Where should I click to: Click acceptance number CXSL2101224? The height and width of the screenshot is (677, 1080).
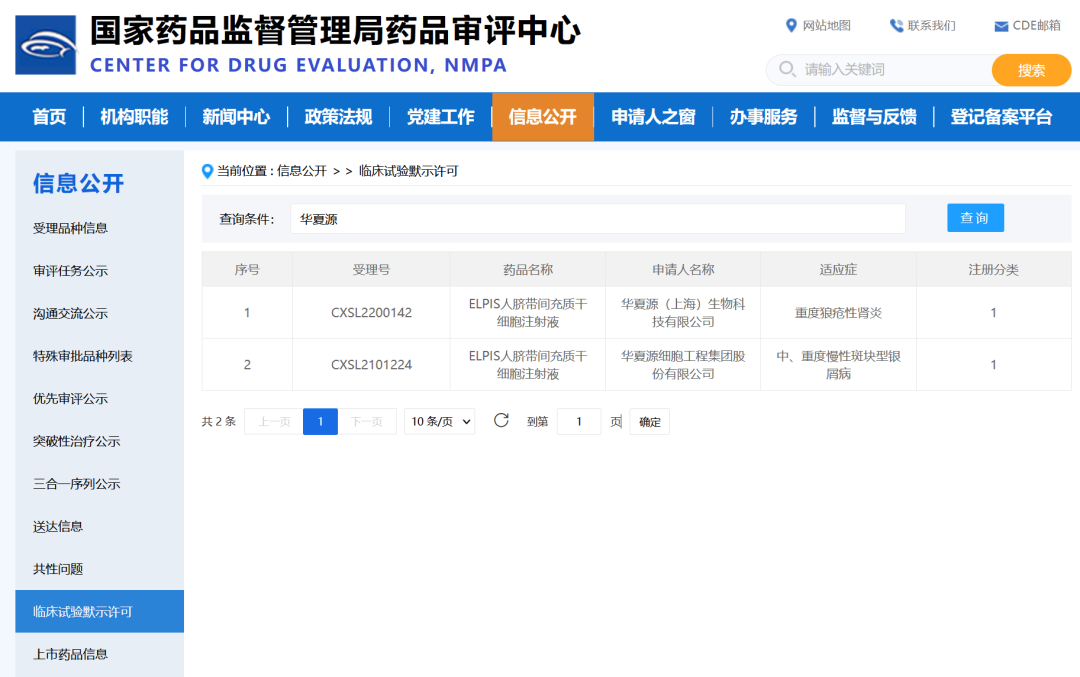371,365
